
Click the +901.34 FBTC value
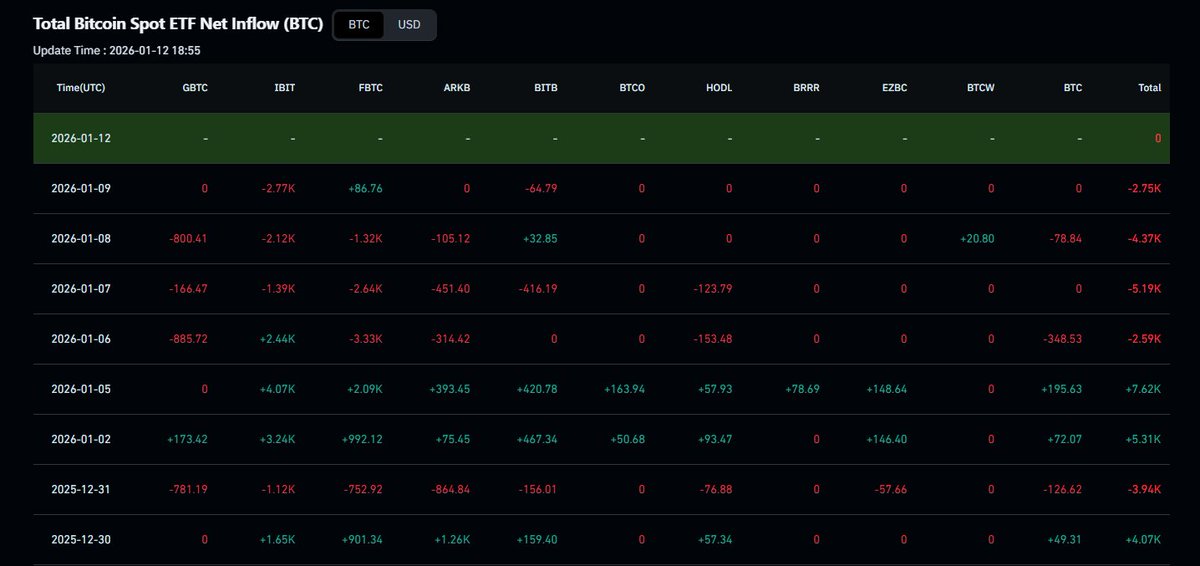coord(362,540)
